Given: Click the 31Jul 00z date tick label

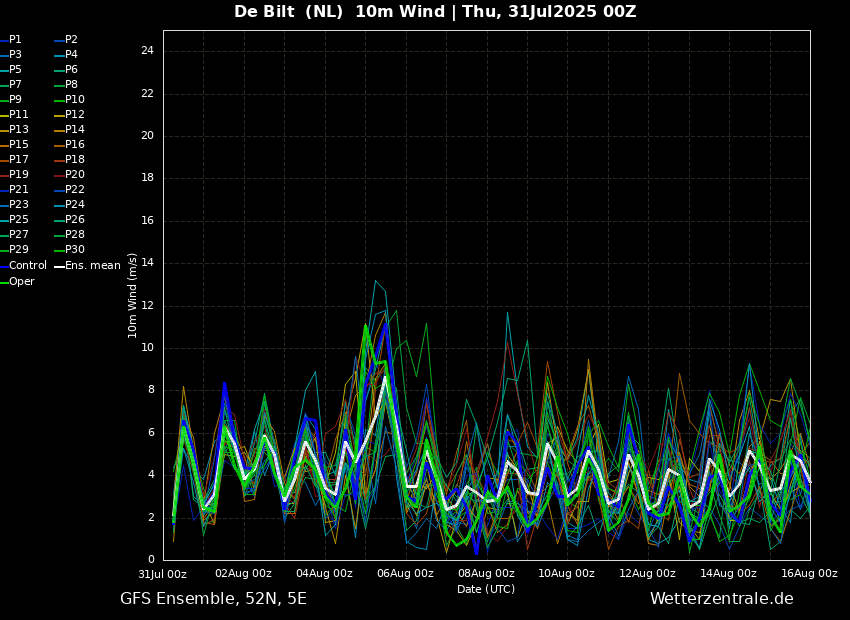Looking at the screenshot, I should tap(162, 574).
